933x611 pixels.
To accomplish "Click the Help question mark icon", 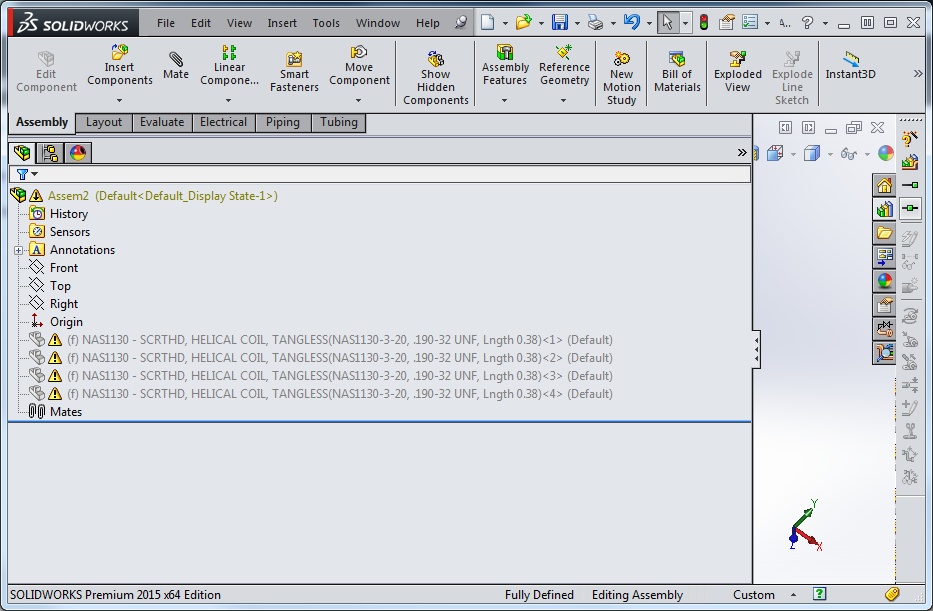I will [807, 23].
